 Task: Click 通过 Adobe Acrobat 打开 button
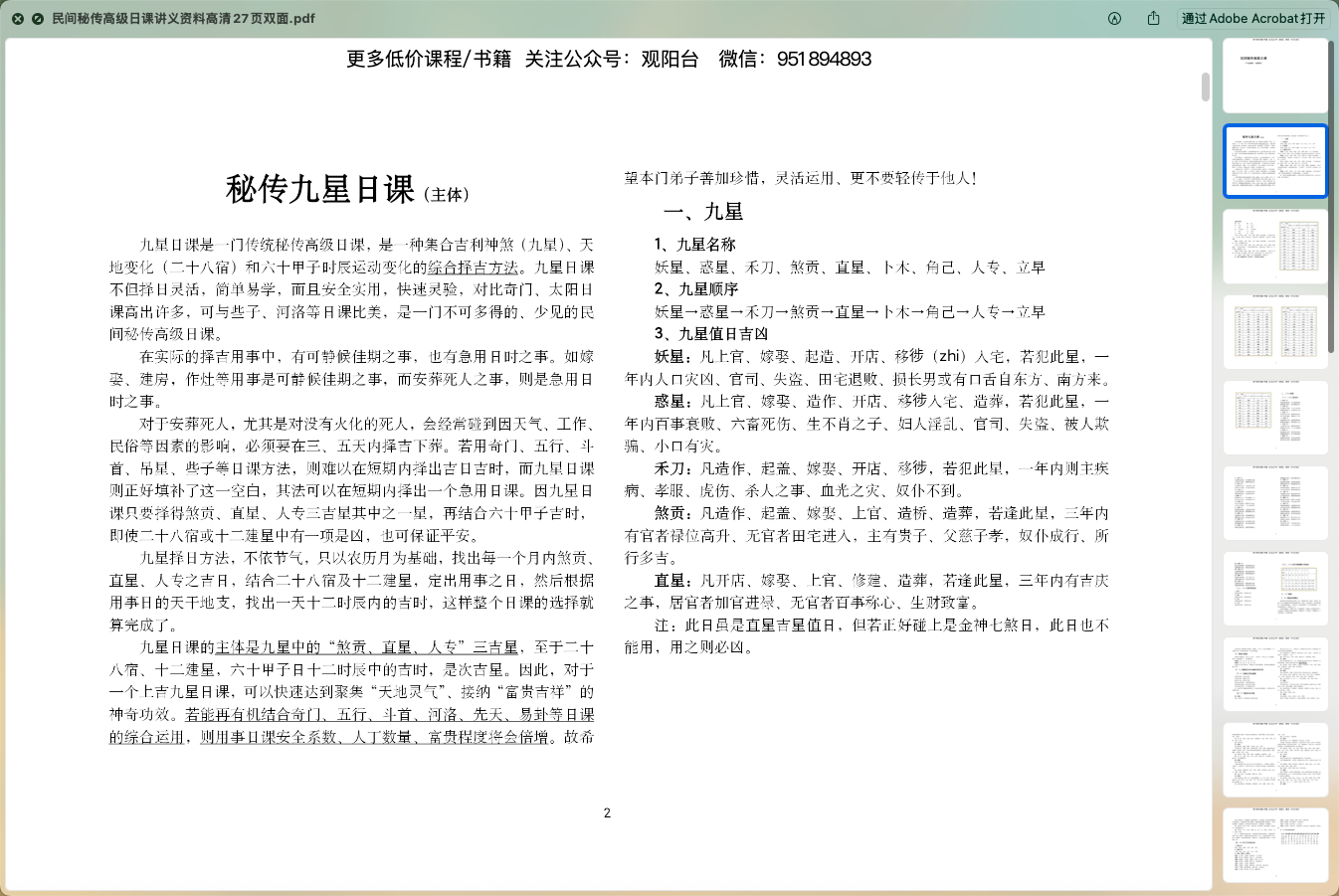coord(1252,18)
